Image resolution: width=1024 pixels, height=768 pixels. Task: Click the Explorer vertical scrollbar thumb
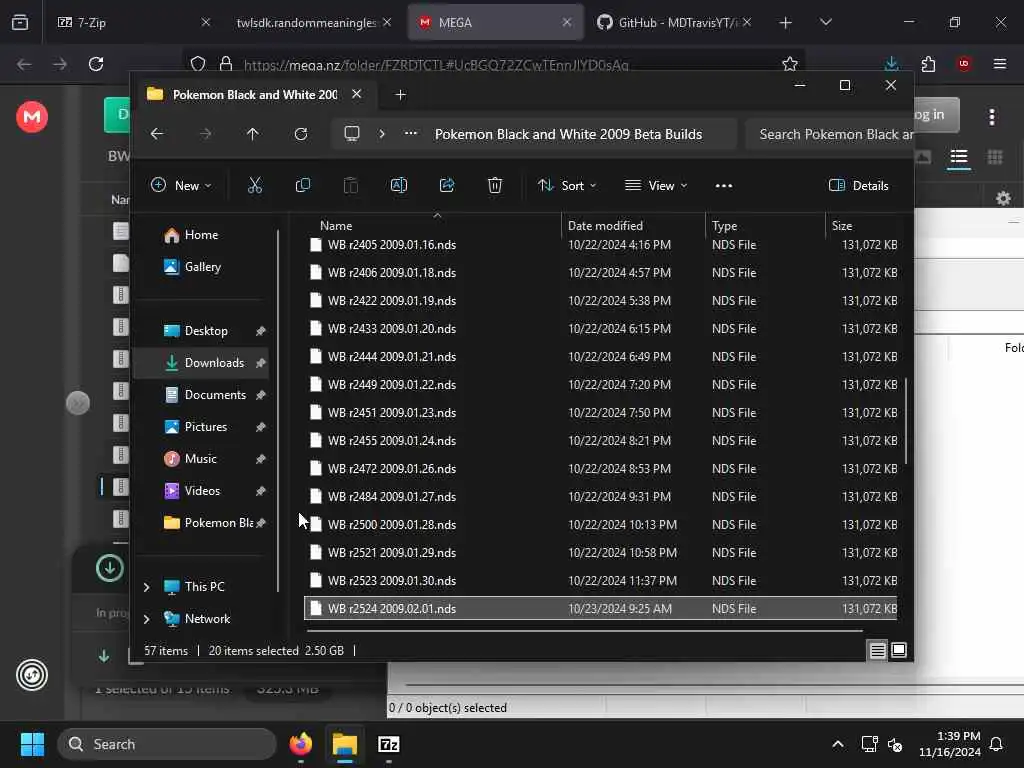(x=906, y=421)
